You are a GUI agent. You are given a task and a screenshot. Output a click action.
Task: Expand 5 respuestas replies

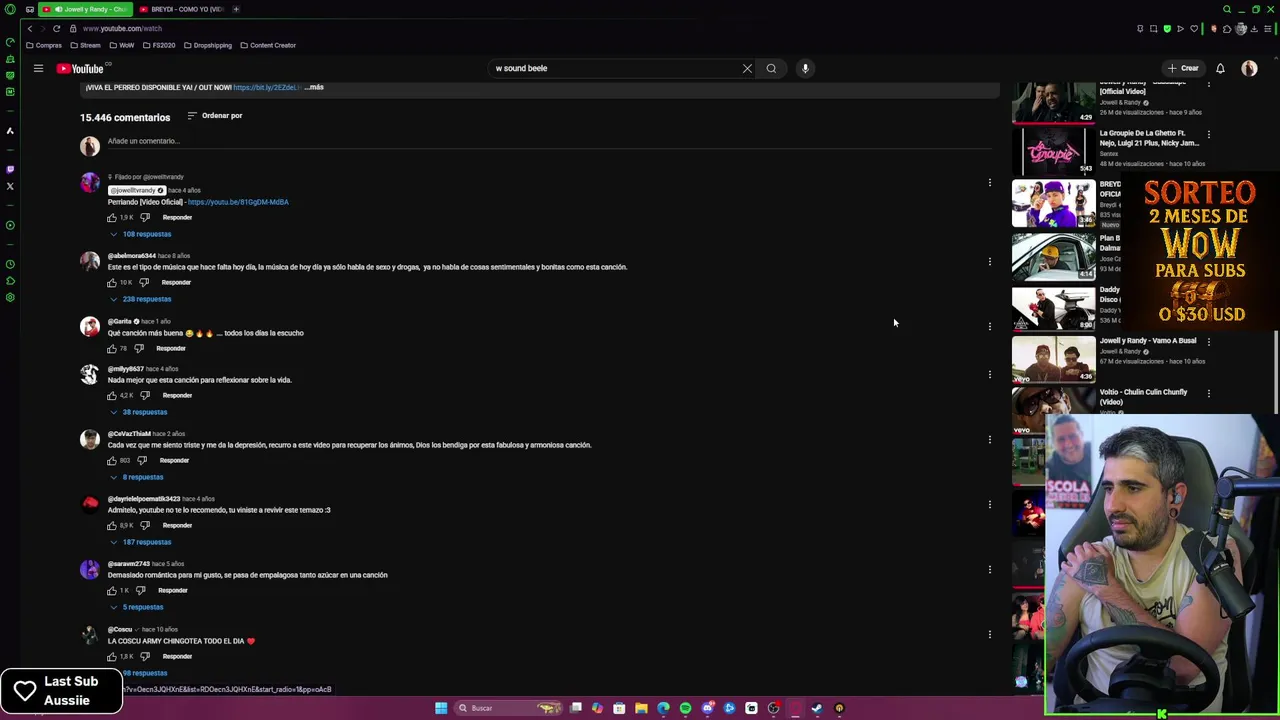[137, 607]
